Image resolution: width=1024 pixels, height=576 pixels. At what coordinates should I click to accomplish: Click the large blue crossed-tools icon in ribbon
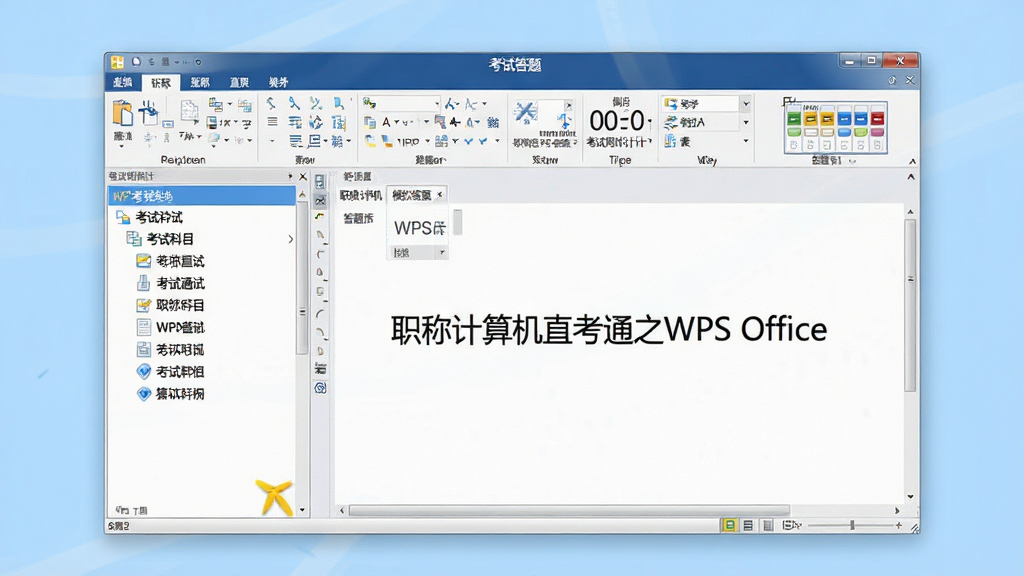coord(525,113)
